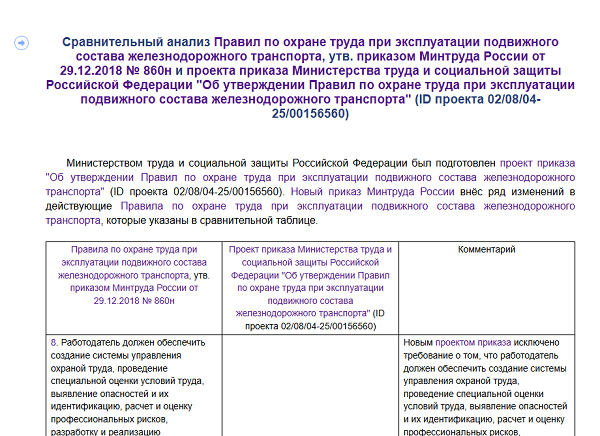This screenshot has height=436, width=600.
Task: Click the blue circled arrow icon beside the title
Action: [21, 42]
